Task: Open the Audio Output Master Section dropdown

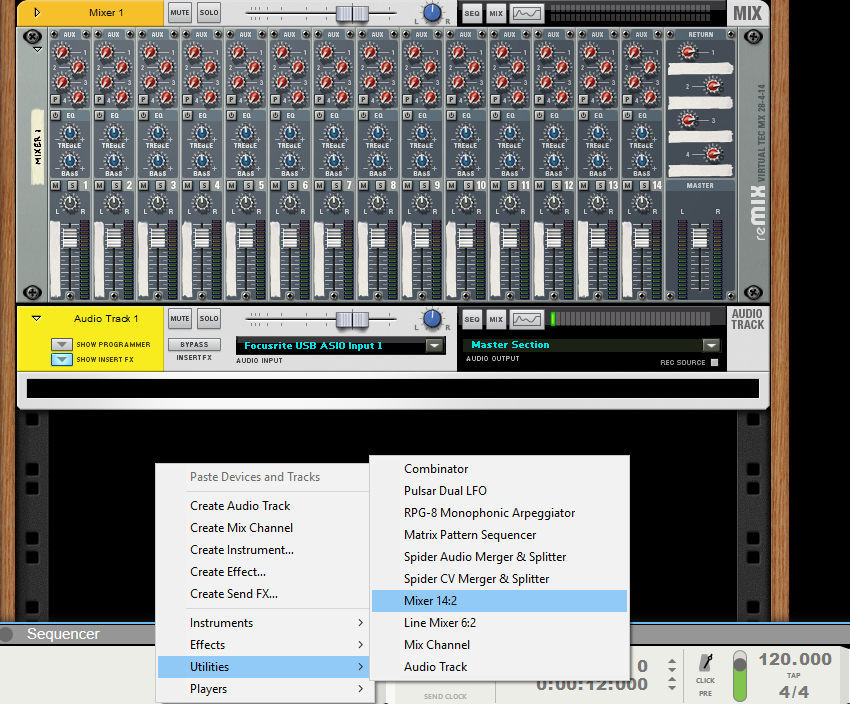Action: point(711,345)
